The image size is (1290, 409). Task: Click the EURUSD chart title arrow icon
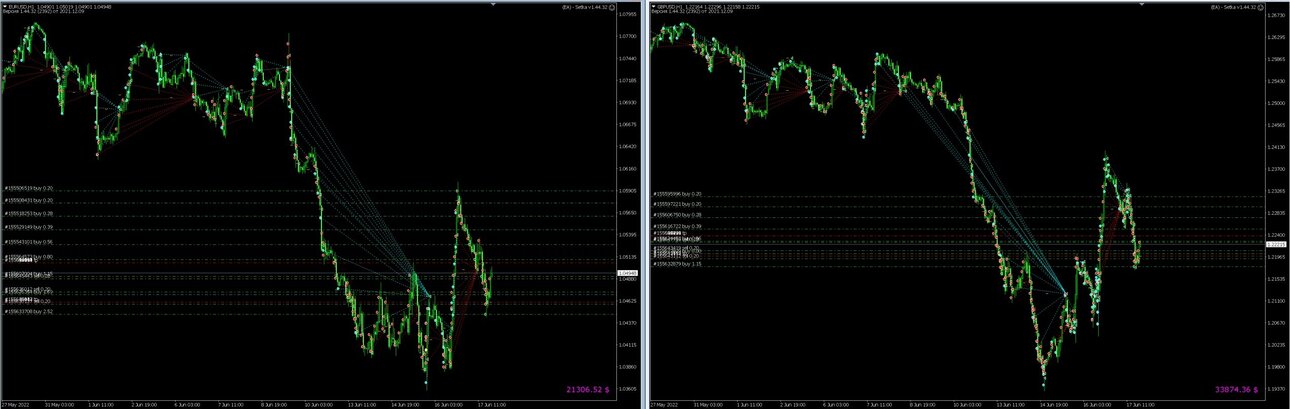click(3, 5)
